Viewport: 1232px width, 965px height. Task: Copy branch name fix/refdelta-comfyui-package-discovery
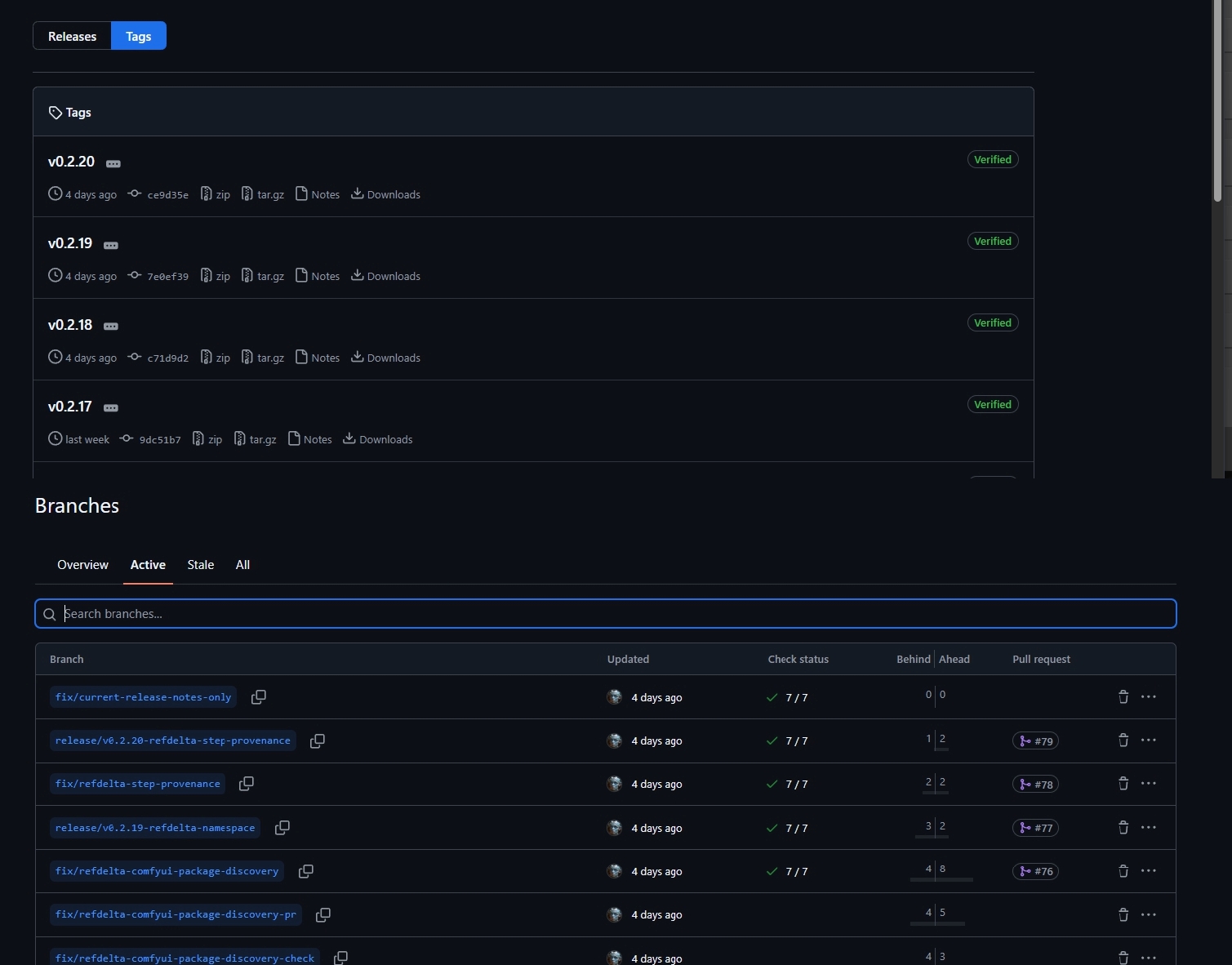pyautogui.click(x=306, y=871)
